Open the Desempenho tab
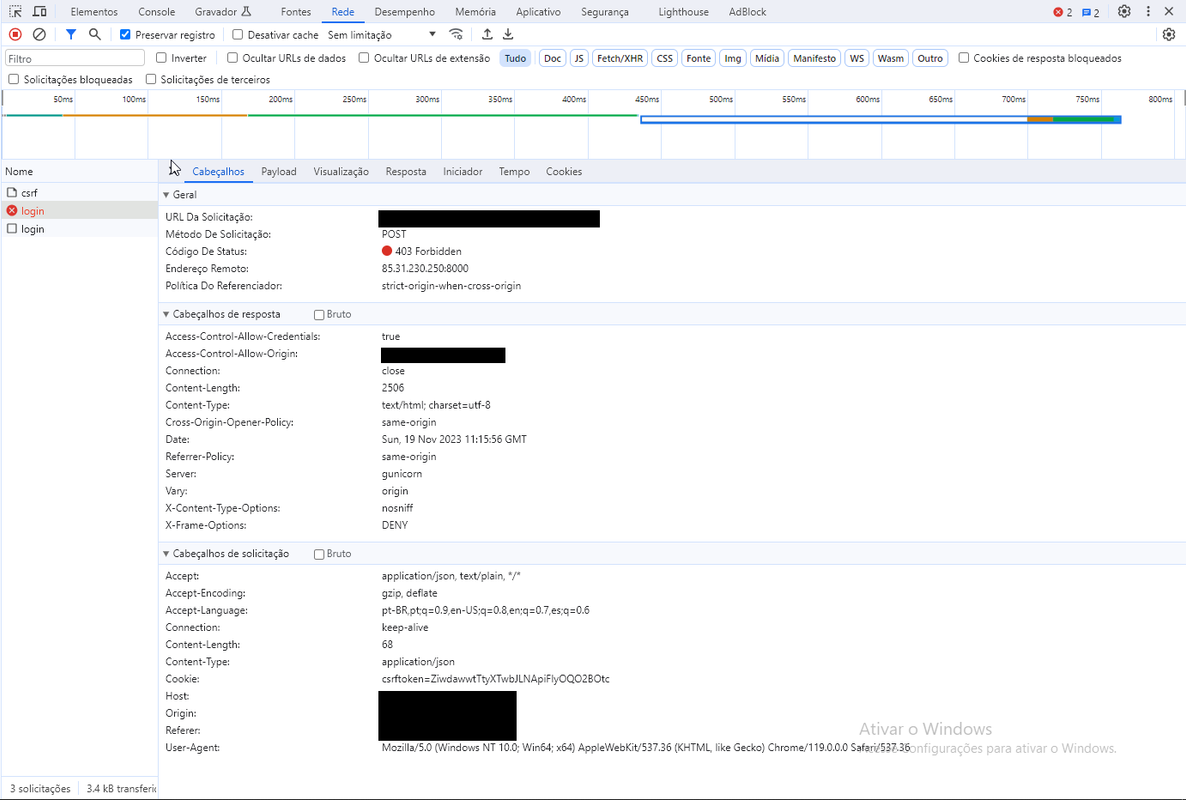Image resolution: width=1186 pixels, height=800 pixels. 405,12
